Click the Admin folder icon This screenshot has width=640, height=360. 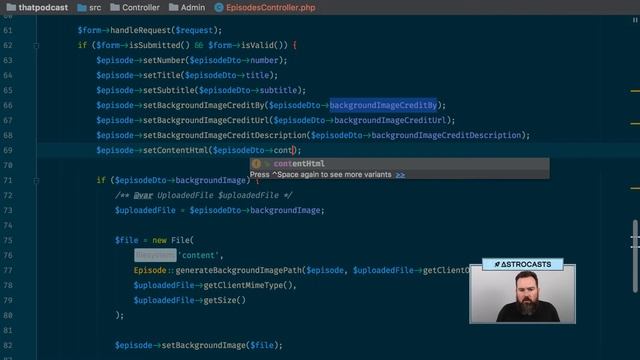coord(173,7)
